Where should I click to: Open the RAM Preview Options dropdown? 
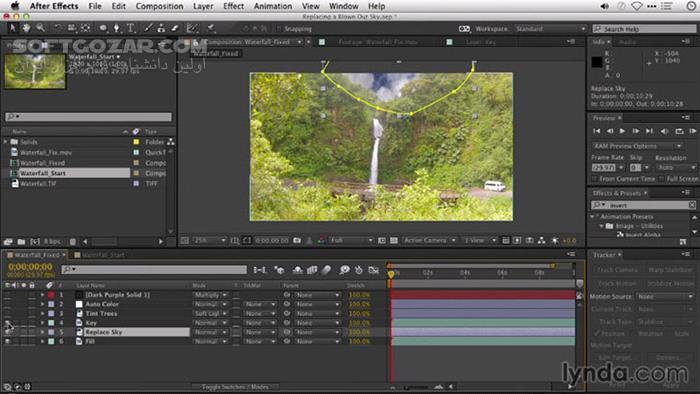tap(638, 146)
